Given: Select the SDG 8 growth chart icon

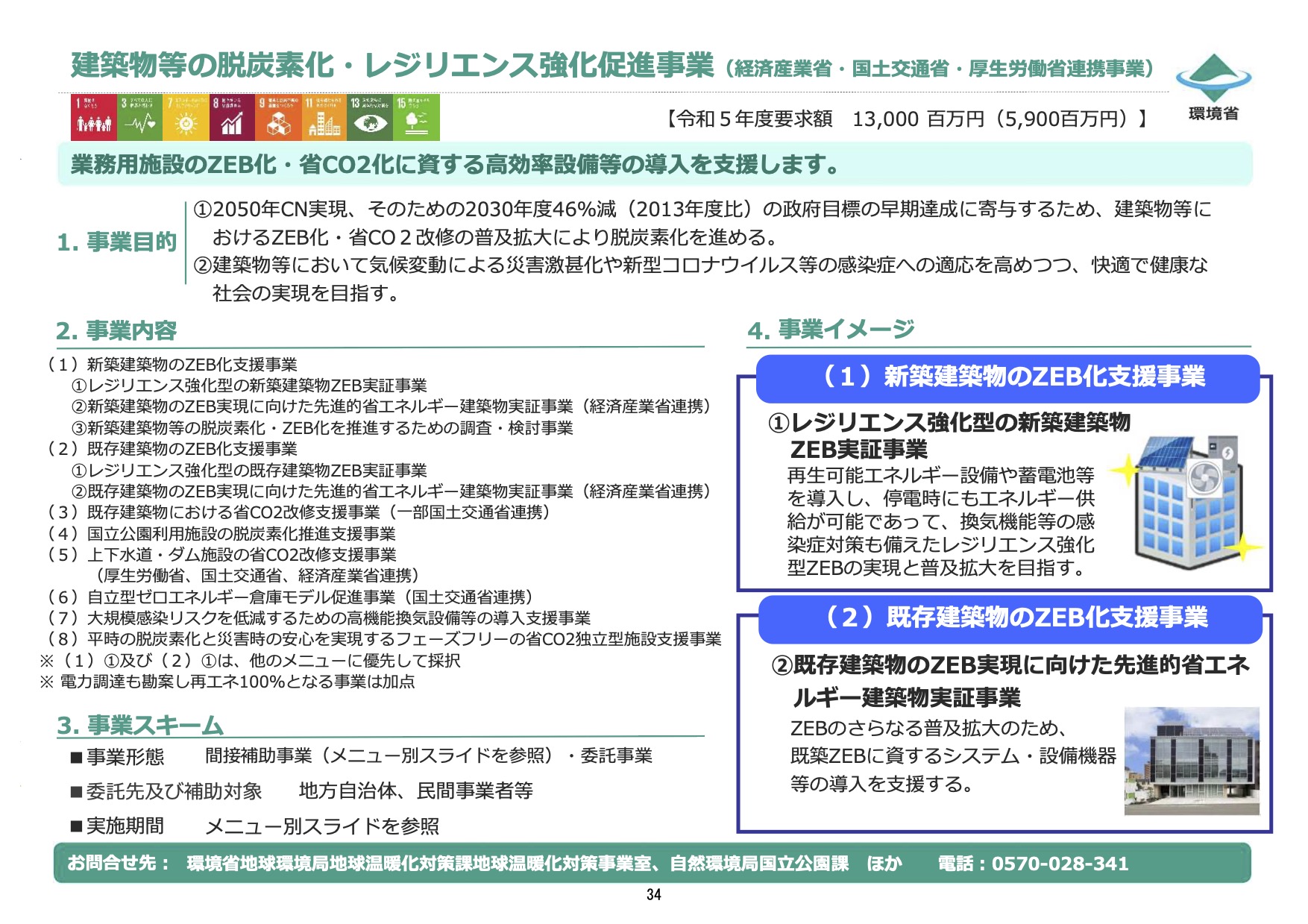Looking at the screenshot, I should pos(232,117).
